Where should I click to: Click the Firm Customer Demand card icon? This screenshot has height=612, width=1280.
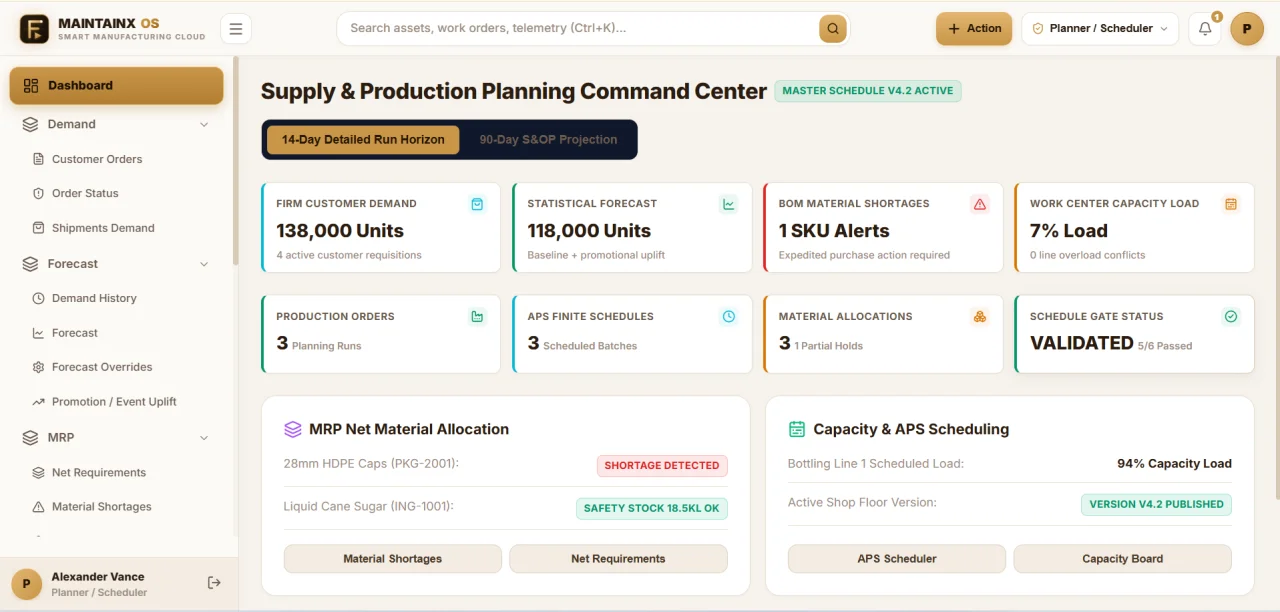(x=477, y=204)
